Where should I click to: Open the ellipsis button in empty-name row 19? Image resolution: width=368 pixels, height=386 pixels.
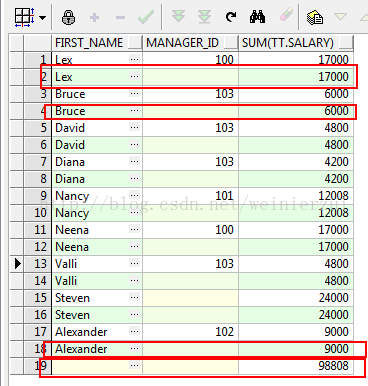coord(134,365)
